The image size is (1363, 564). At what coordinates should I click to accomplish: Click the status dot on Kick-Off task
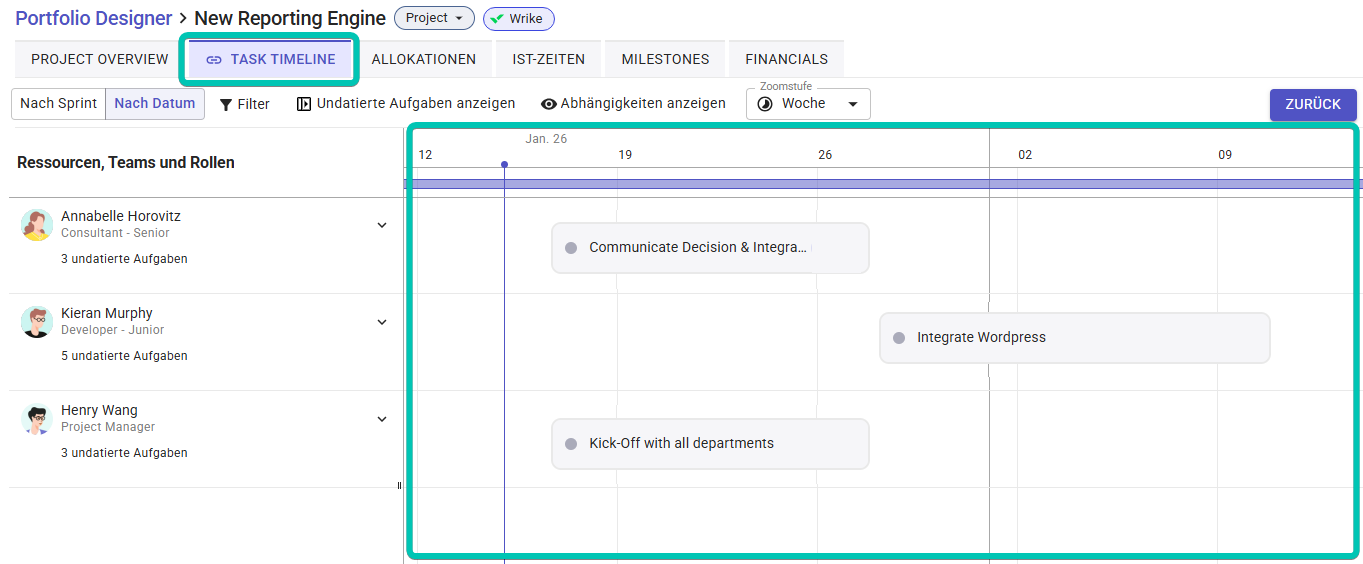(x=571, y=444)
